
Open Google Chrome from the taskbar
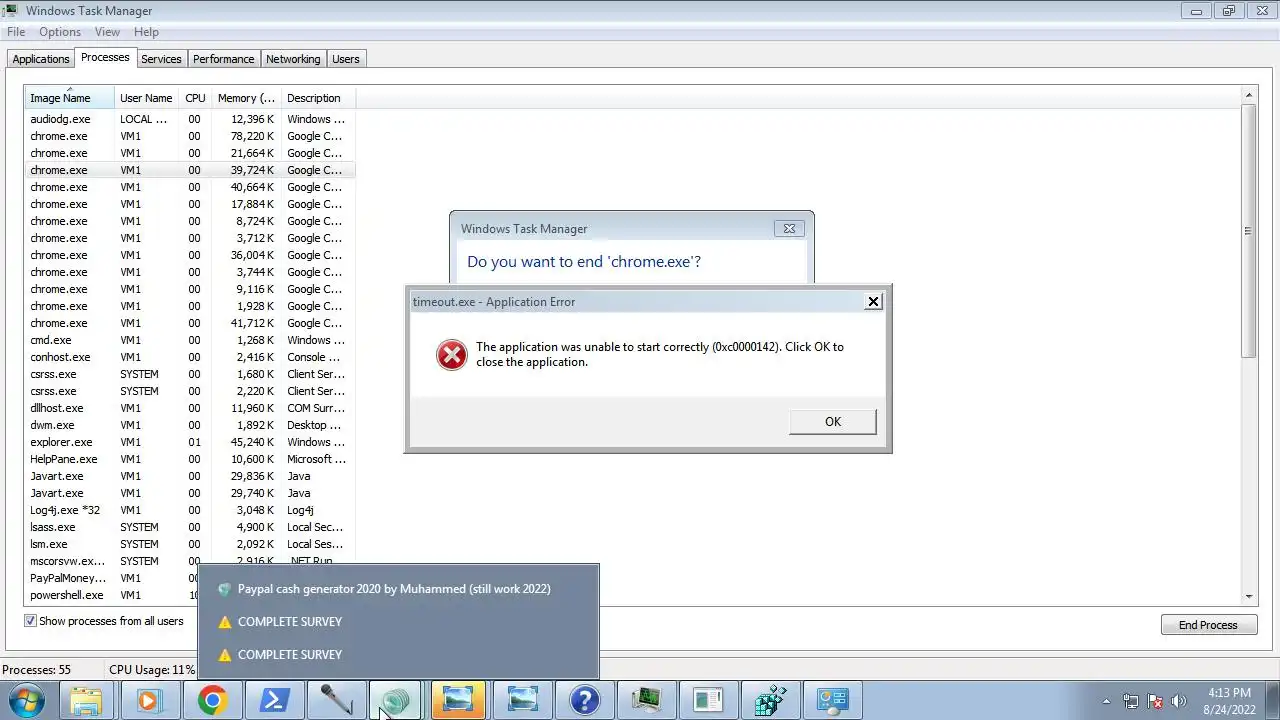pos(211,700)
